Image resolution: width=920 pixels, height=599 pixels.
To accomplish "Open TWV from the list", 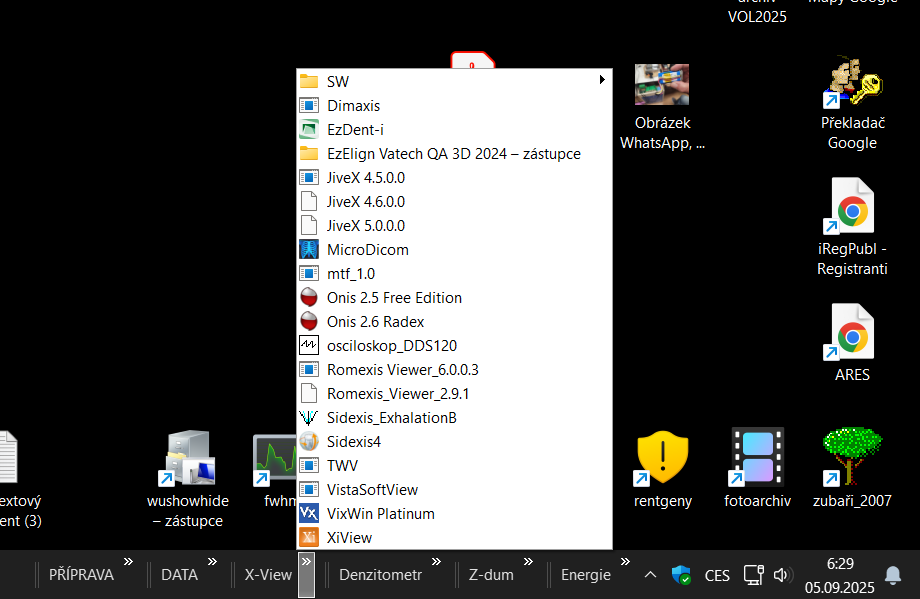I will 454,466.
